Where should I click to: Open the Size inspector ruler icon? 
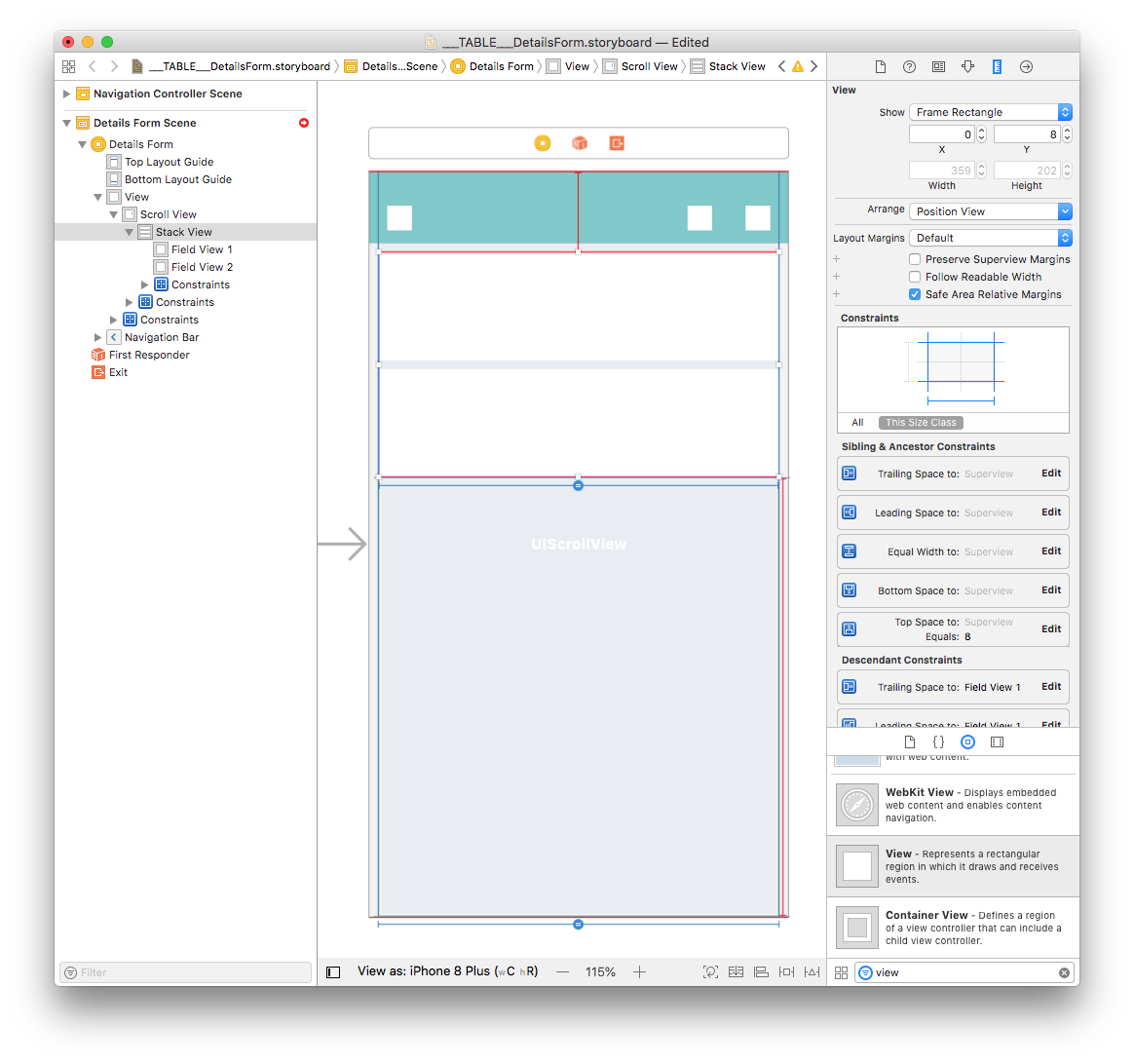(997, 66)
